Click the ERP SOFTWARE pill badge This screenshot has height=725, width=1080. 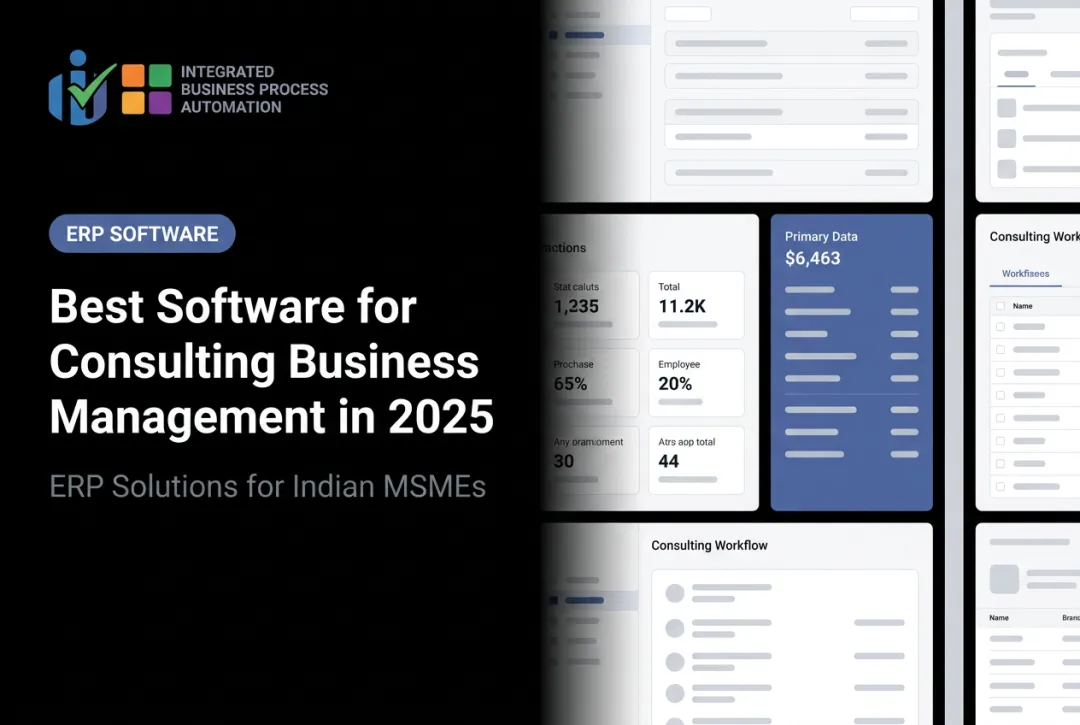(142, 233)
